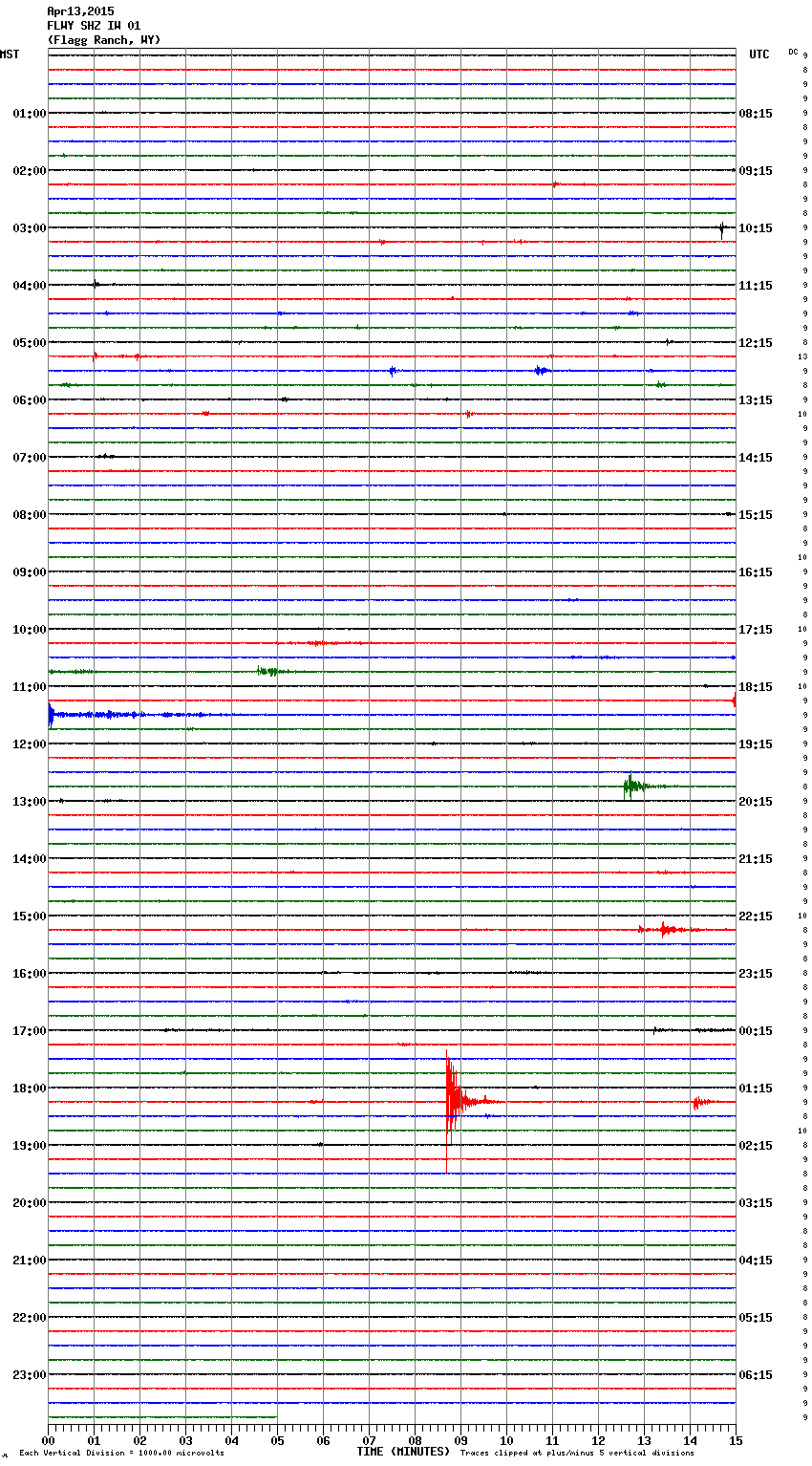This screenshot has width=812, height=1466.
Task: Click the 00:15 UTC time label
Action: click(x=756, y=1031)
